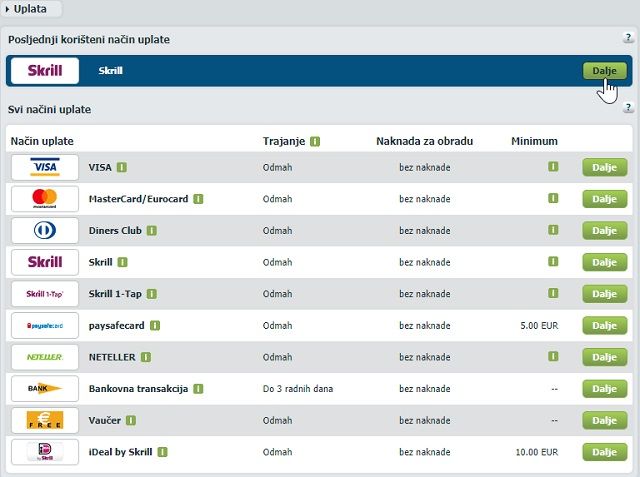Click the Skrill 1-Tap logo
This screenshot has width=640, height=477.
[45, 294]
